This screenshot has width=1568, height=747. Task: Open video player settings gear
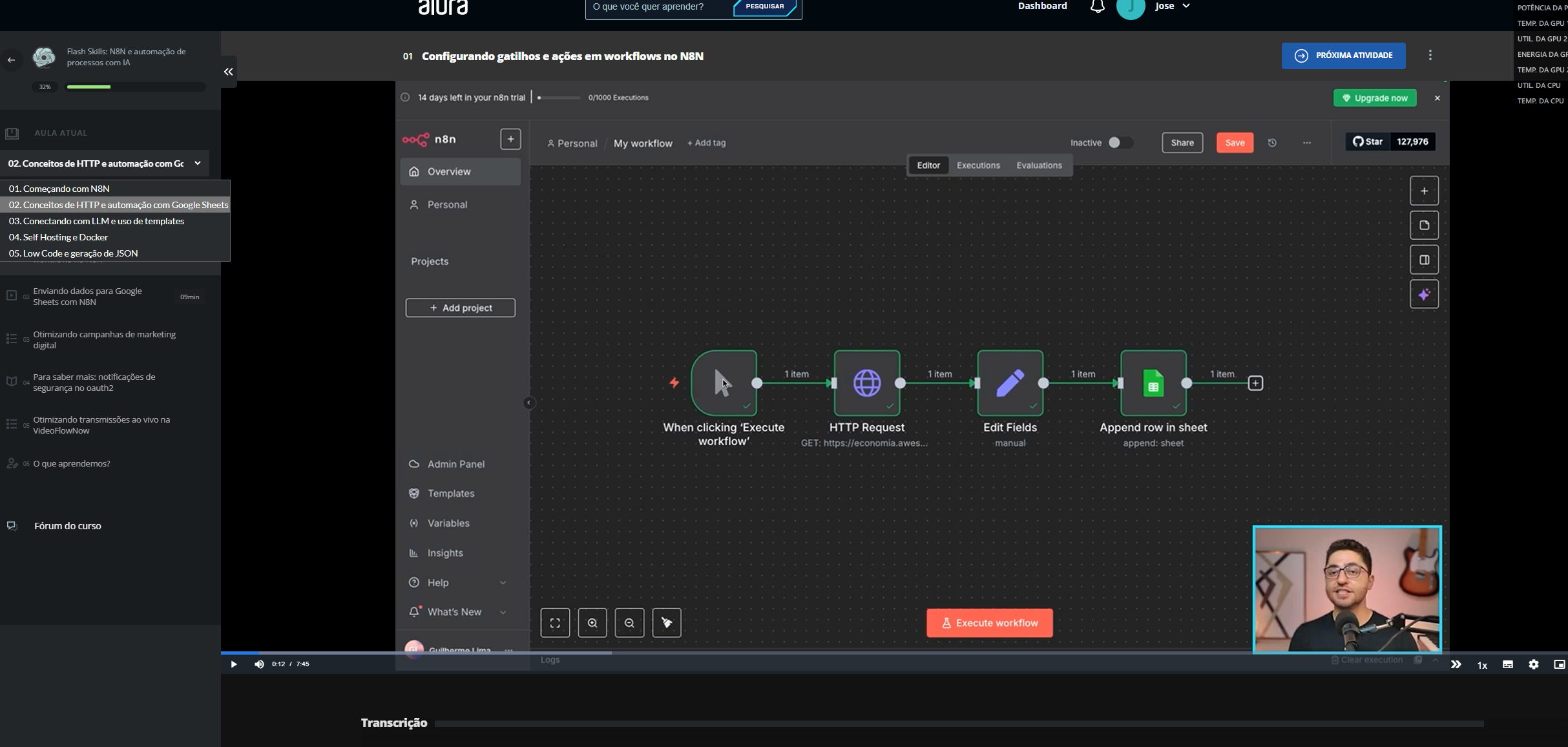(x=1534, y=664)
